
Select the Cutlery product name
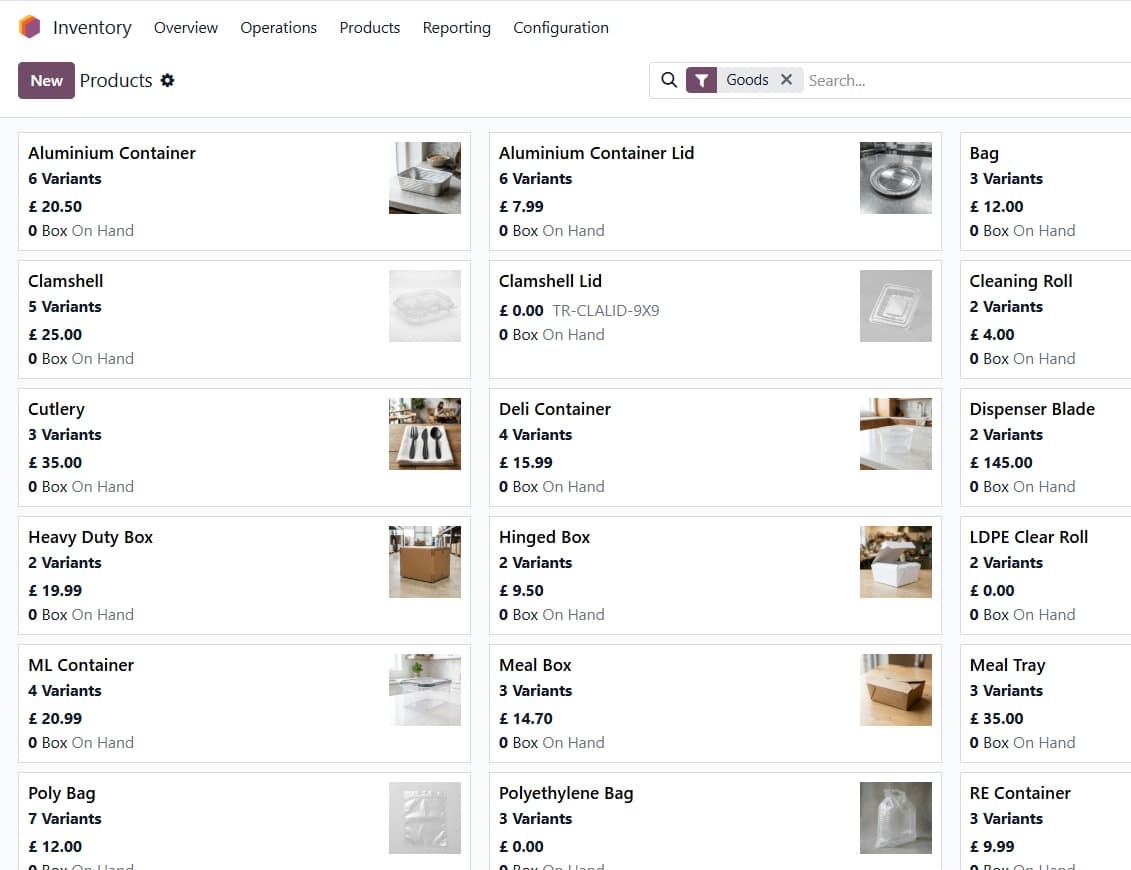click(56, 410)
